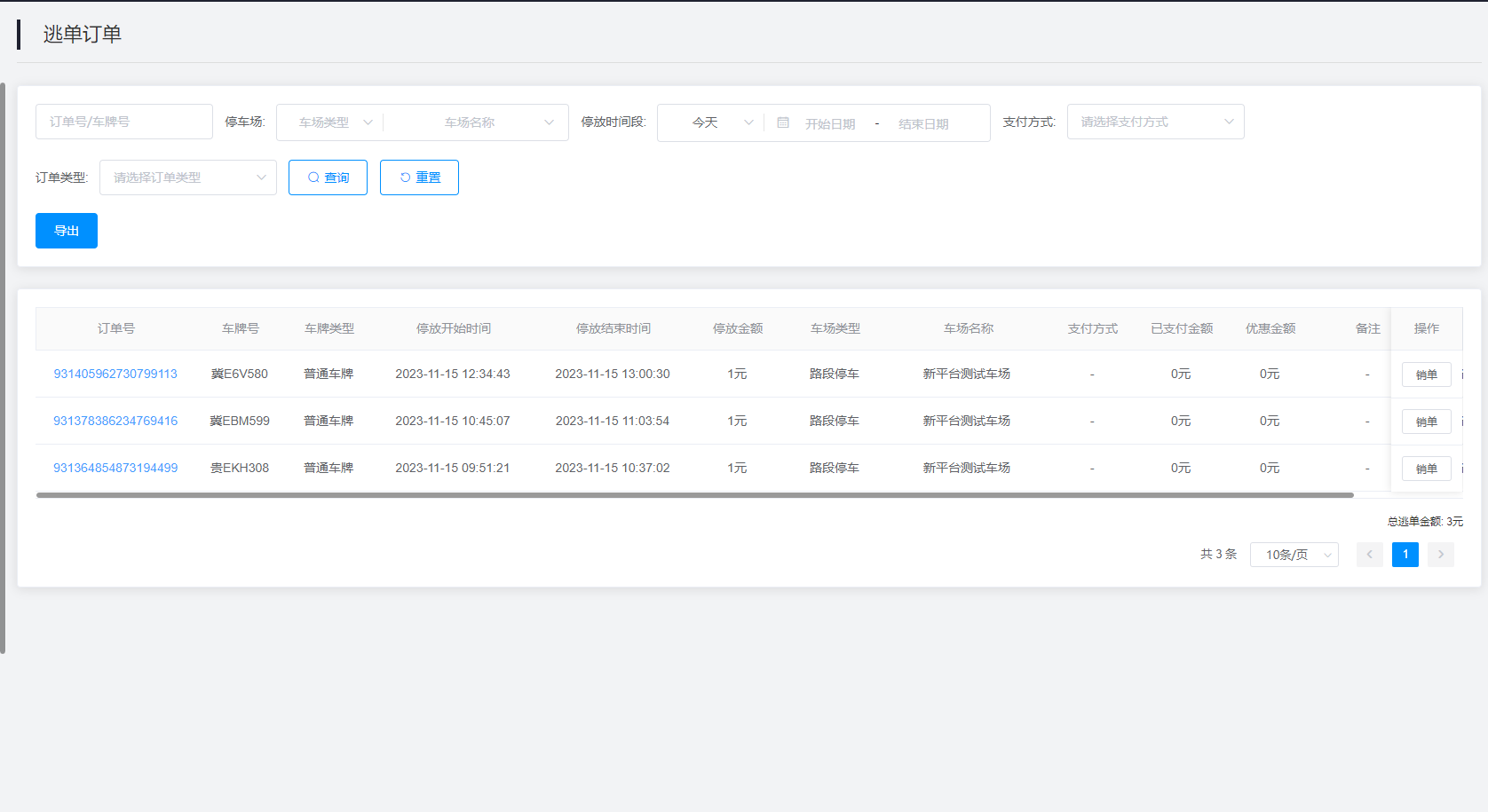Click the 导出 export button
The width and height of the screenshot is (1488, 812).
point(67,231)
